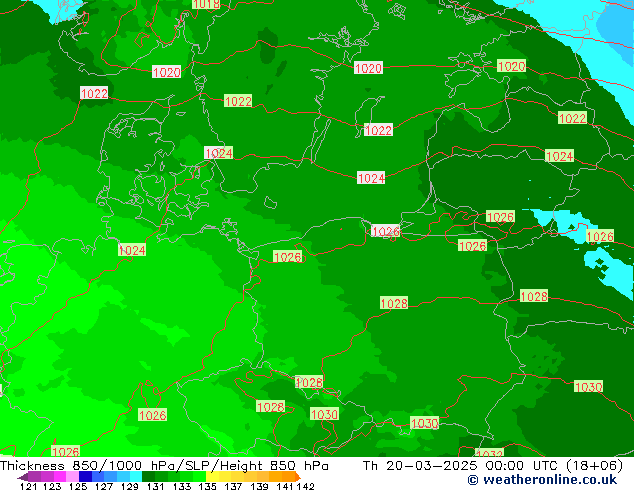634x490 pixels.
Task: Click the legend value 121
Action: pyautogui.click(x=28, y=486)
